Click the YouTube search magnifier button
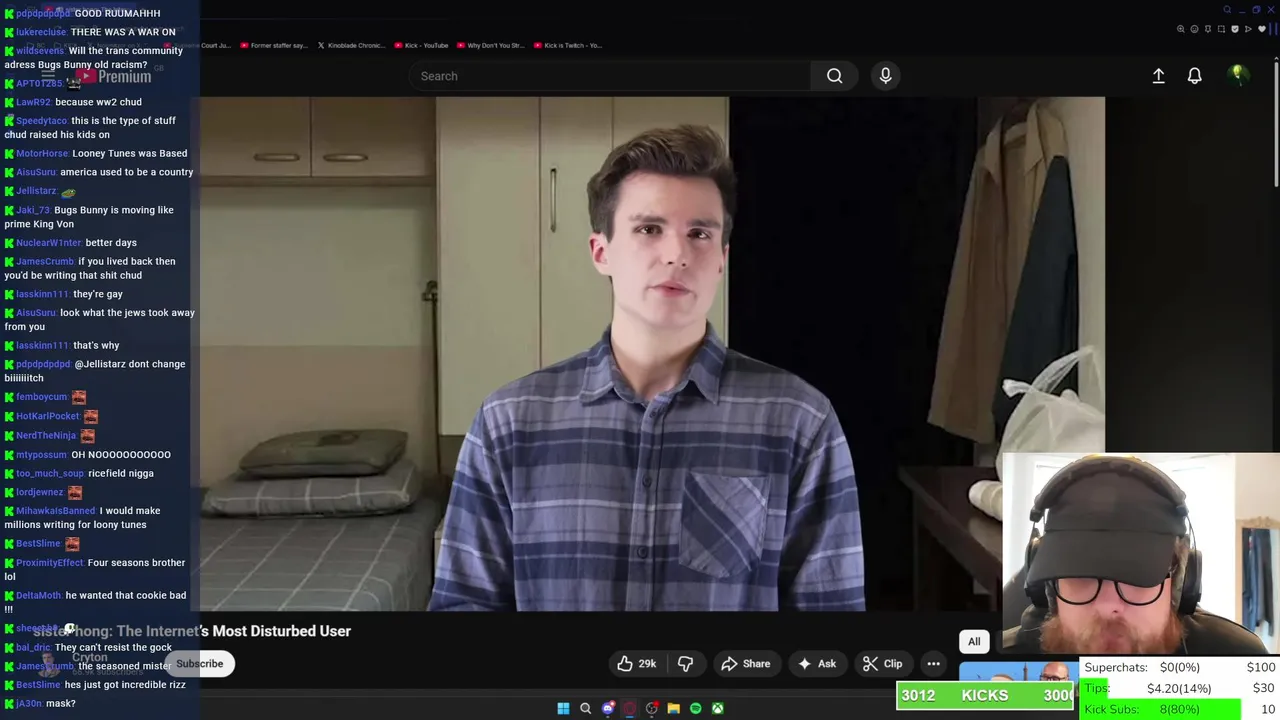Viewport: 1280px width, 720px height. [834, 76]
